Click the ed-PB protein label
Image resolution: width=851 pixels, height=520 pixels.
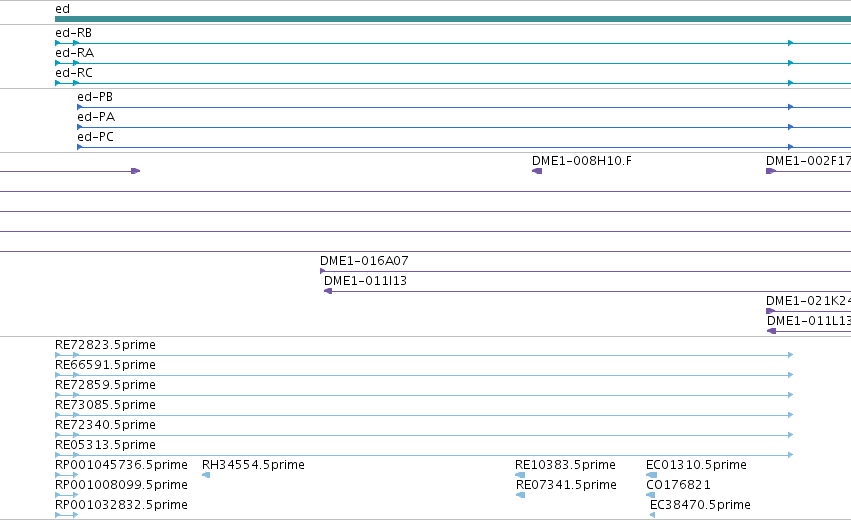pos(95,97)
